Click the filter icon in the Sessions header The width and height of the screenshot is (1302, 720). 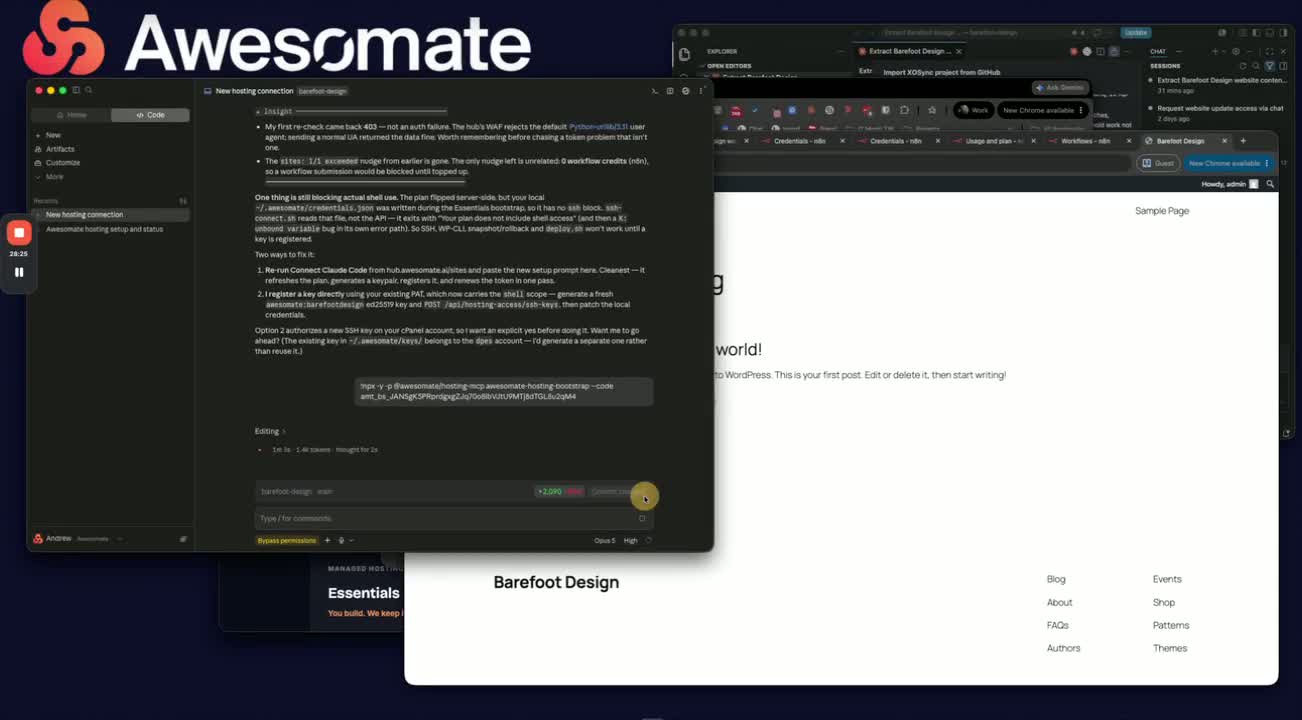pos(1269,66)
